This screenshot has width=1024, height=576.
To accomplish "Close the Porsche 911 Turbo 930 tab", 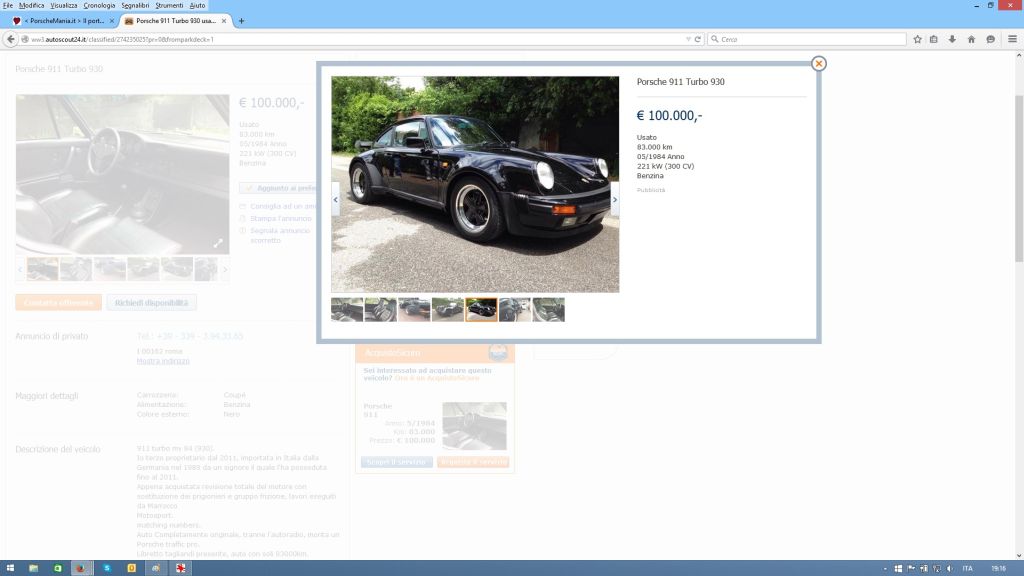I will click(x=224, y=21).
